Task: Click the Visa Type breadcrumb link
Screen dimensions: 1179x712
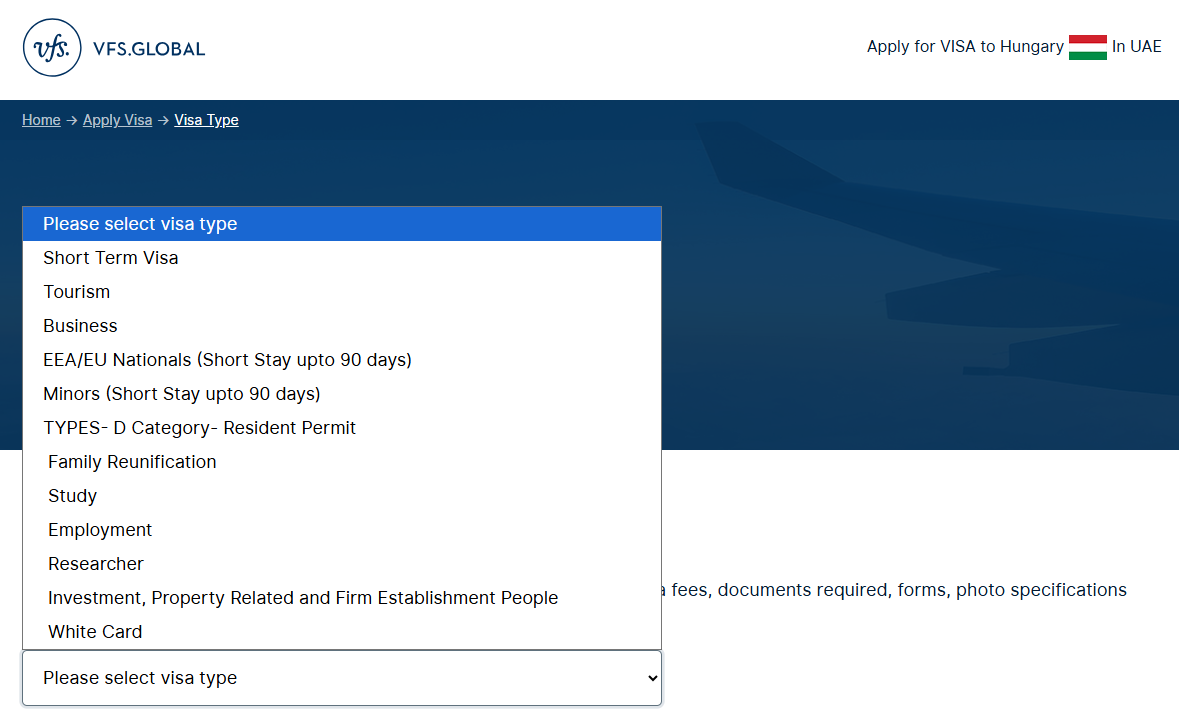Action: pos(206,120)
